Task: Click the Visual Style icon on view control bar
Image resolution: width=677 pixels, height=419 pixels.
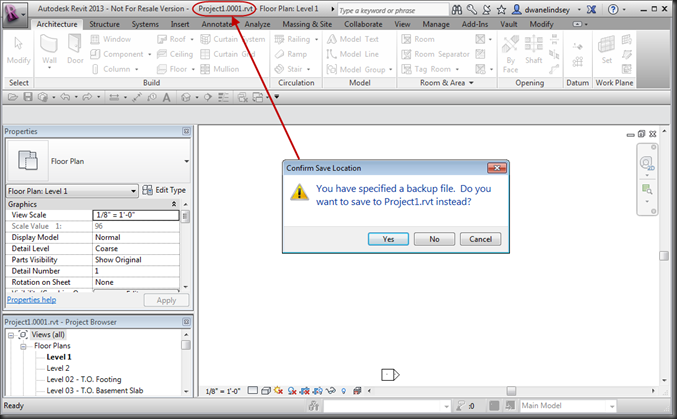Action: point(266,391)
